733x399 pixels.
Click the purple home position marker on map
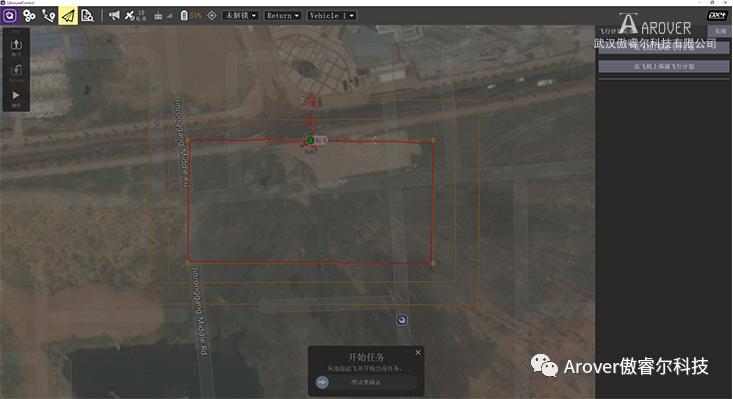click(x=402, y=320)
